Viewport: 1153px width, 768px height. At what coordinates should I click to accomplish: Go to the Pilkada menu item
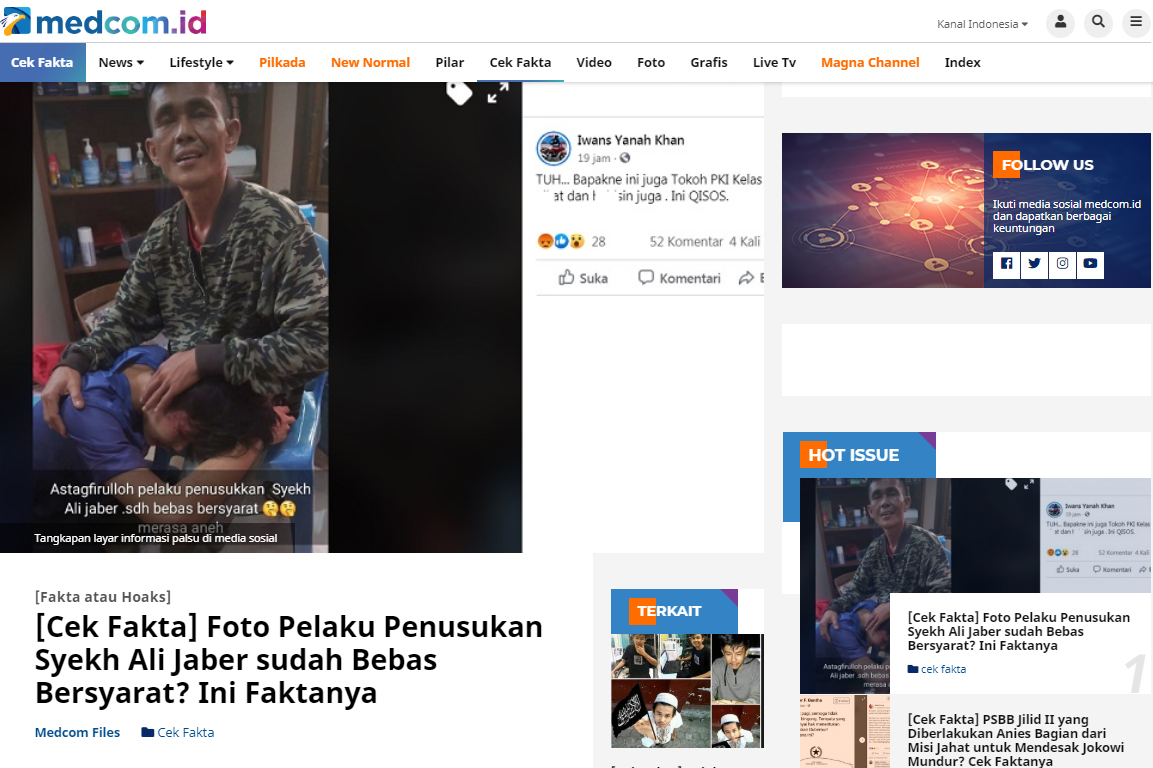(282, 63)
